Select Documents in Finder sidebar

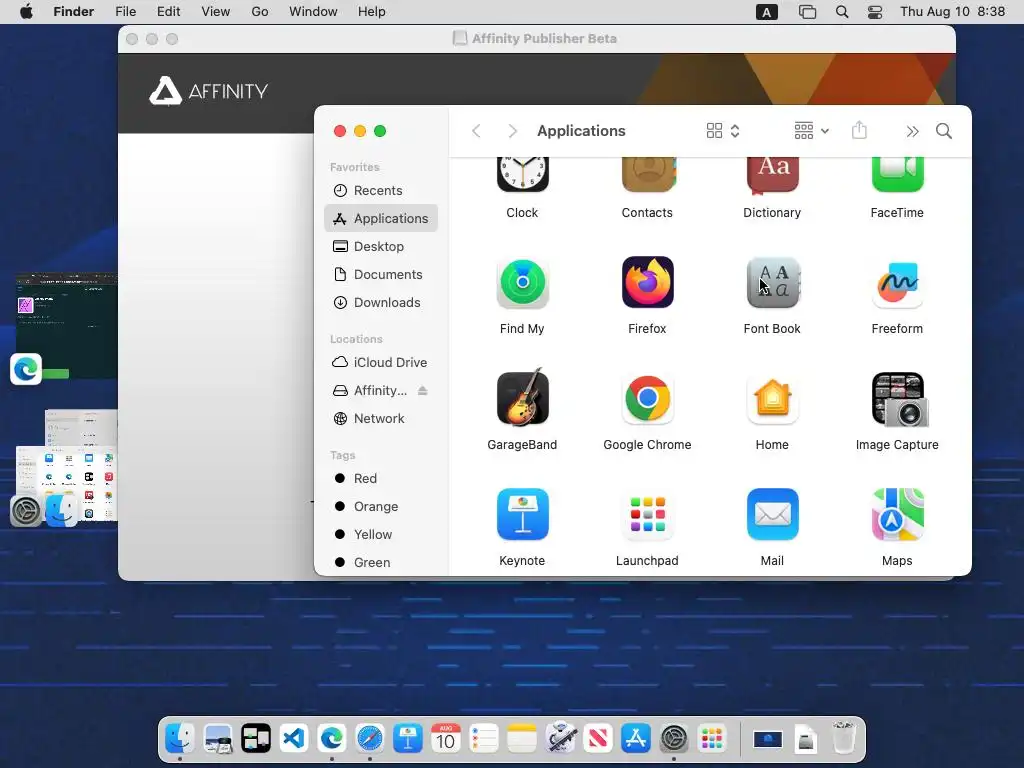click(381, 274)
